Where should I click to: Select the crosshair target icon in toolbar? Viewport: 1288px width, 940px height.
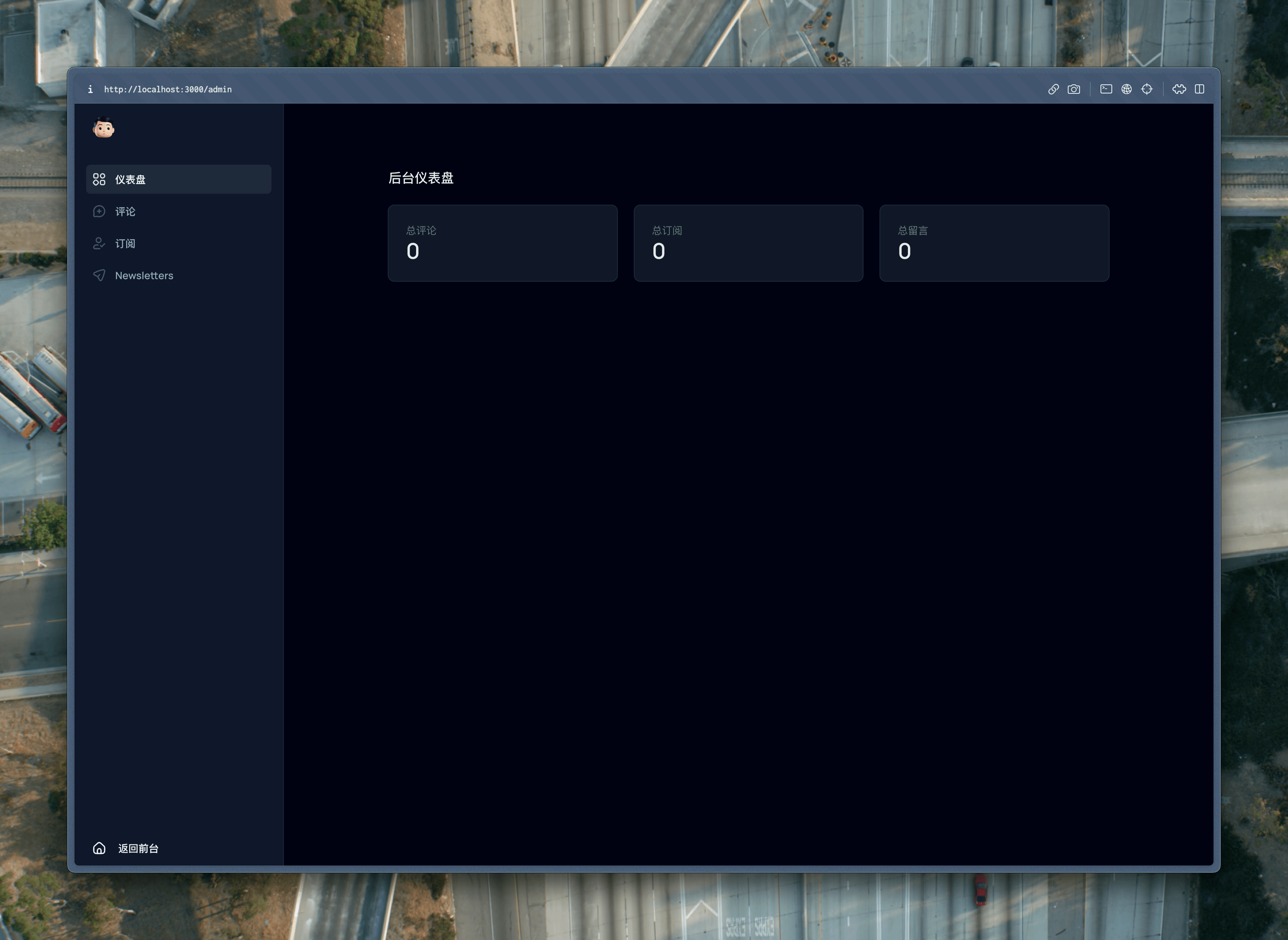1147,89
